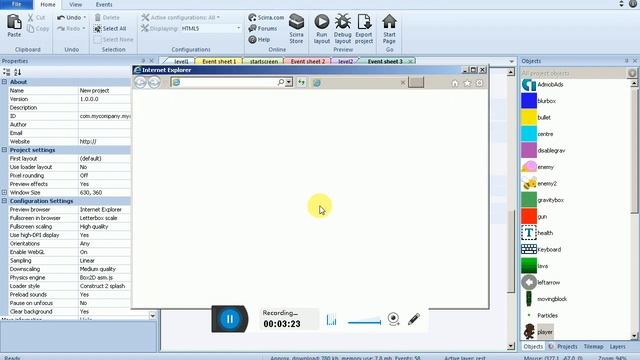Switch to the Layers panel tab

click(617, 347)
